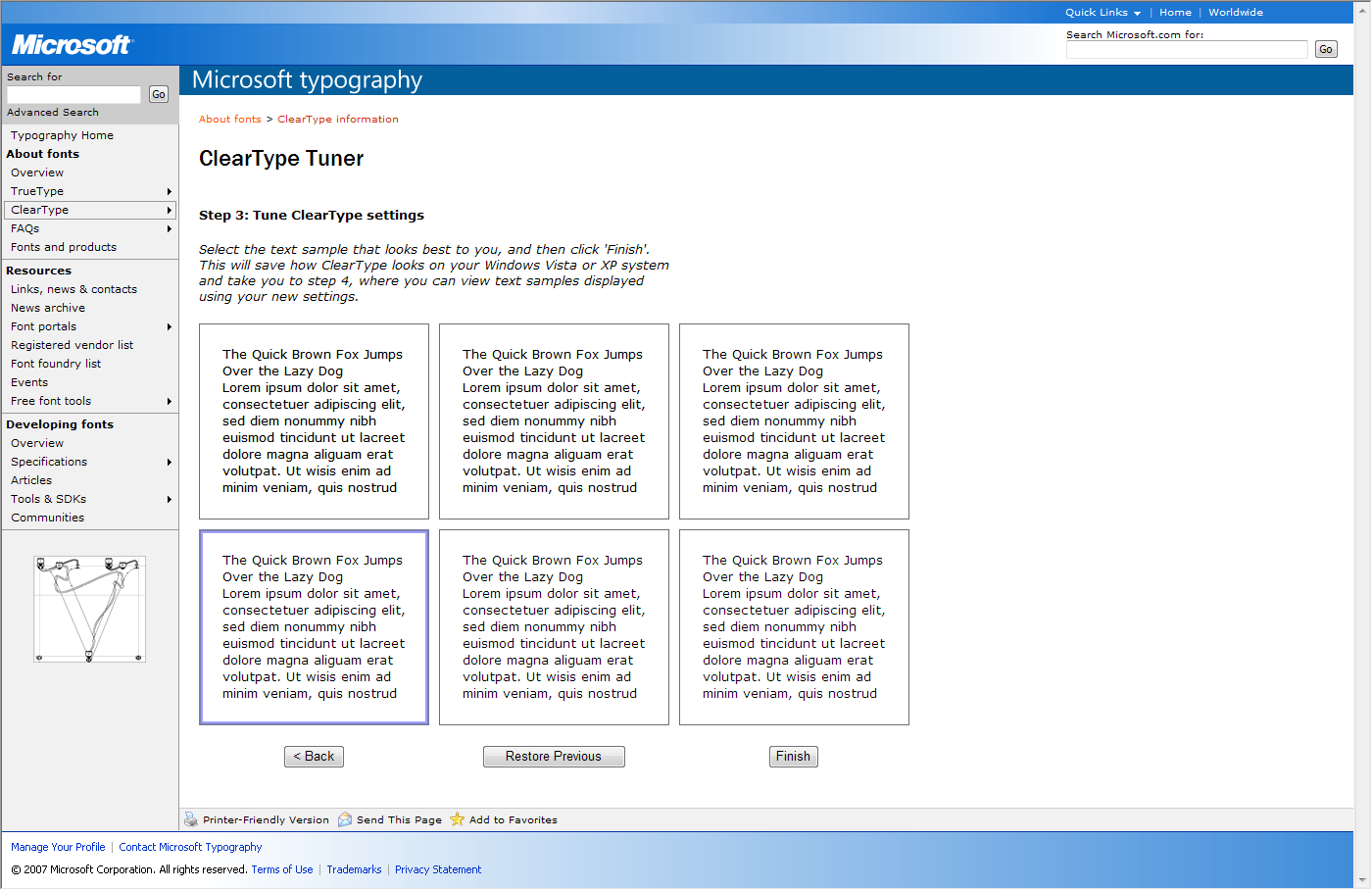1372x890 pixels.
Task: Go back with the Back button
Action: pos(314,757)
